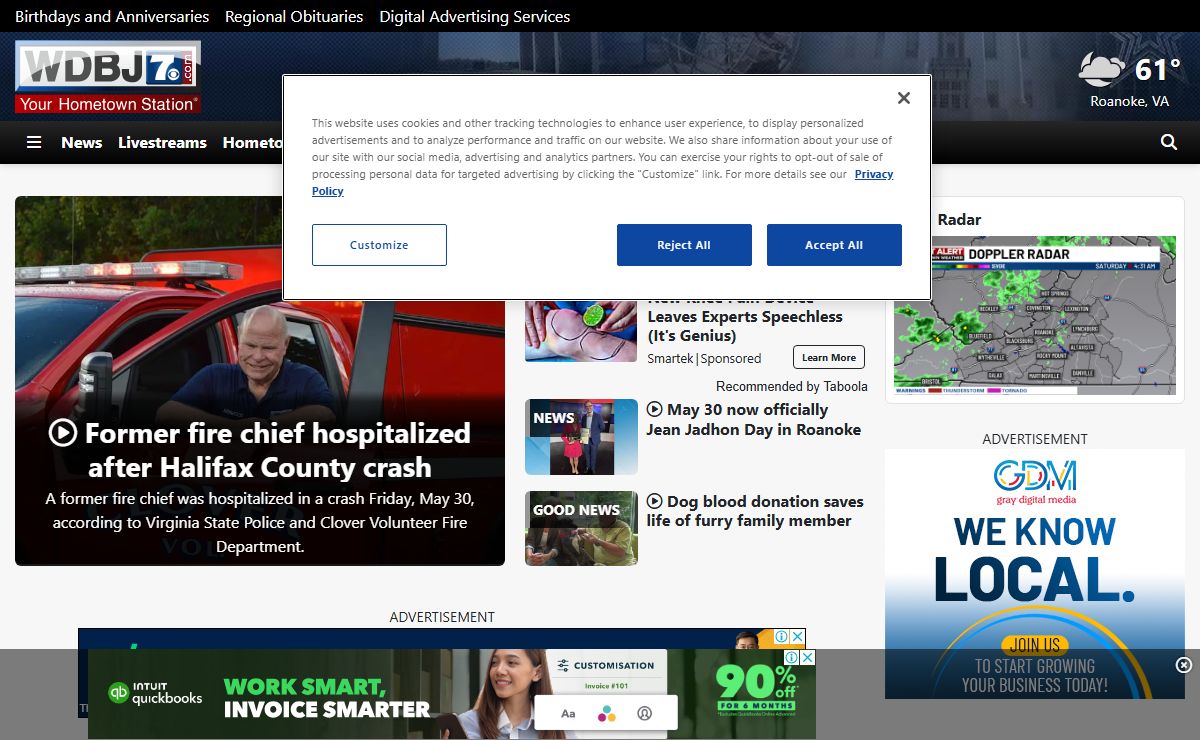Open dog blood donation story
This screenshot has height=740, width=1200.
[x=755, y=511]
